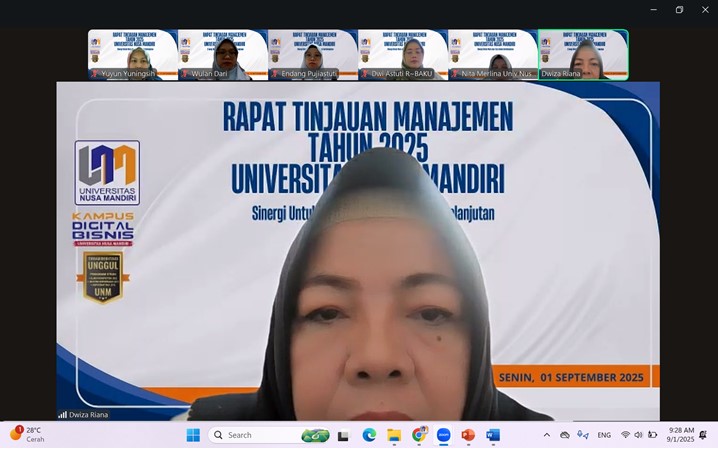Click the Zoom icon in the taskbar

tap(443, 435)
